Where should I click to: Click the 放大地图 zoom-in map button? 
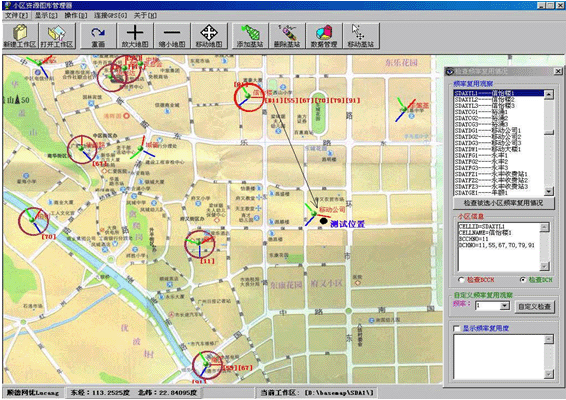click(x=135, y=36)
